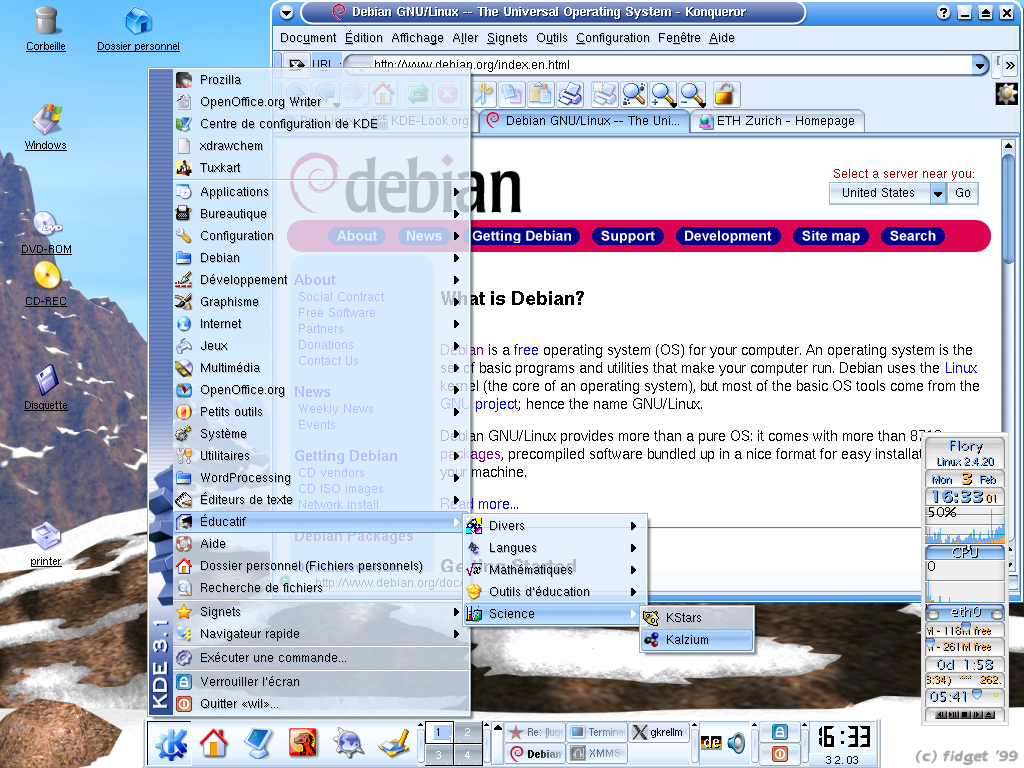
Task: Click the zoom in magnifier icon
Action: click(664, 95)
